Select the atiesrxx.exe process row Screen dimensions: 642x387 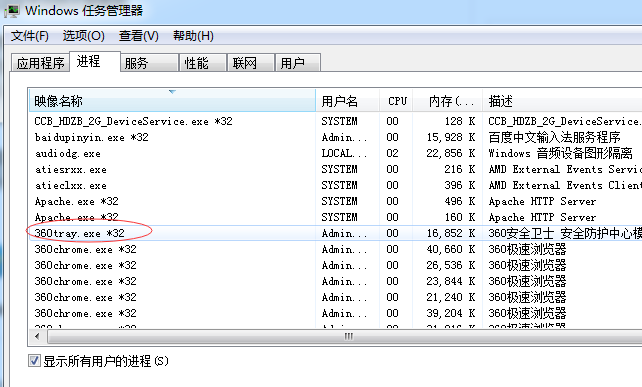[x=336, y=169]
